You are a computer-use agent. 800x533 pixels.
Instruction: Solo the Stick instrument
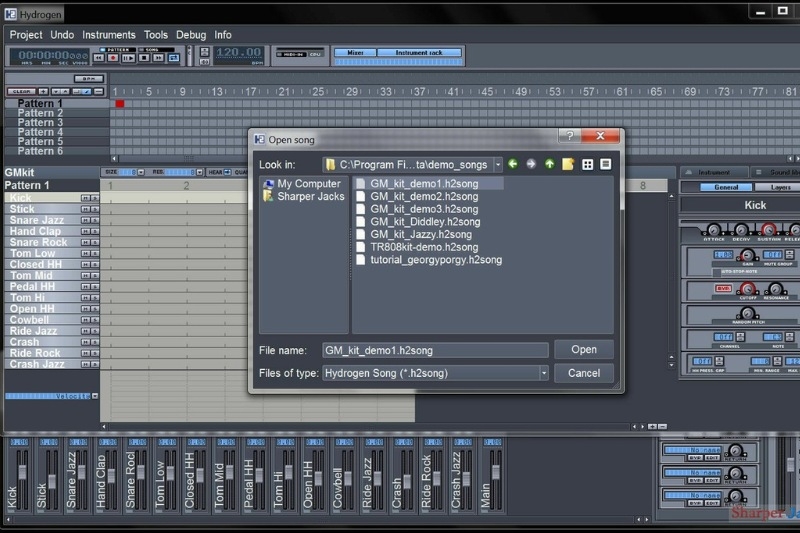pyautogui.click(x=94, y=209)
